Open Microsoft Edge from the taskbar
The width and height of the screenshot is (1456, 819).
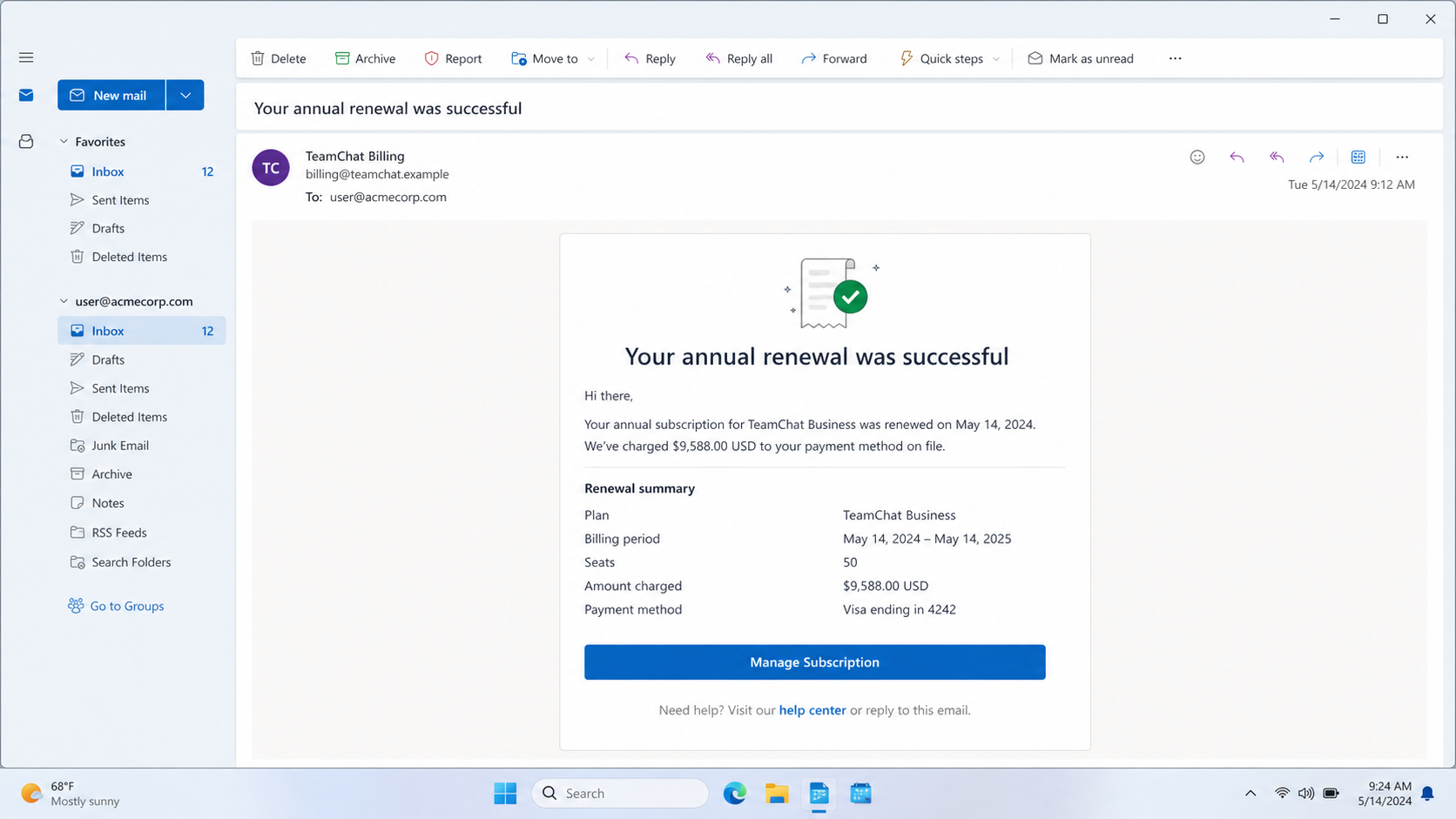pyautogui.click(x=735, y=793)
